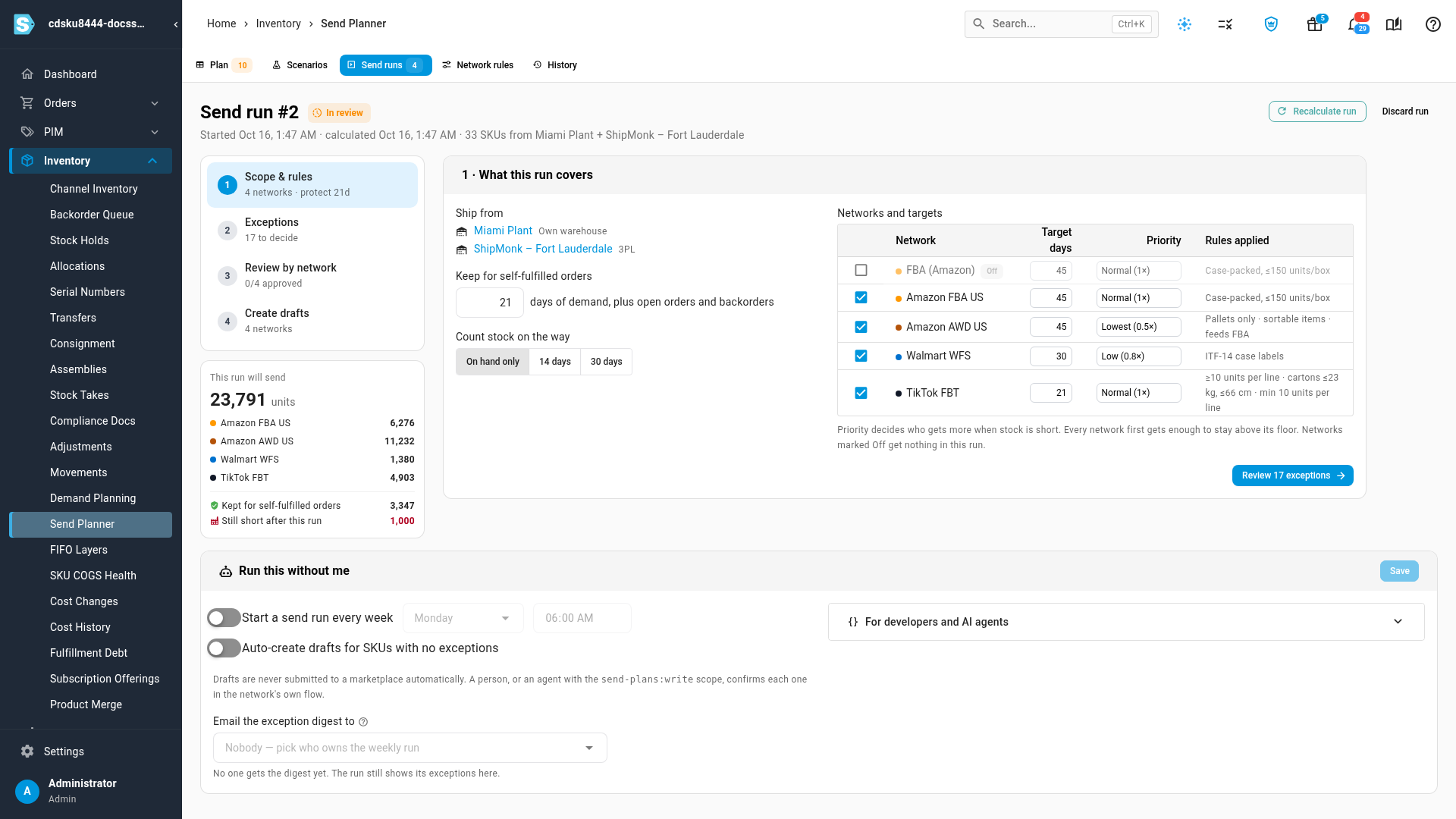
Task: Uncheck the Amazon AWD US checkbox
Action: 861,328
